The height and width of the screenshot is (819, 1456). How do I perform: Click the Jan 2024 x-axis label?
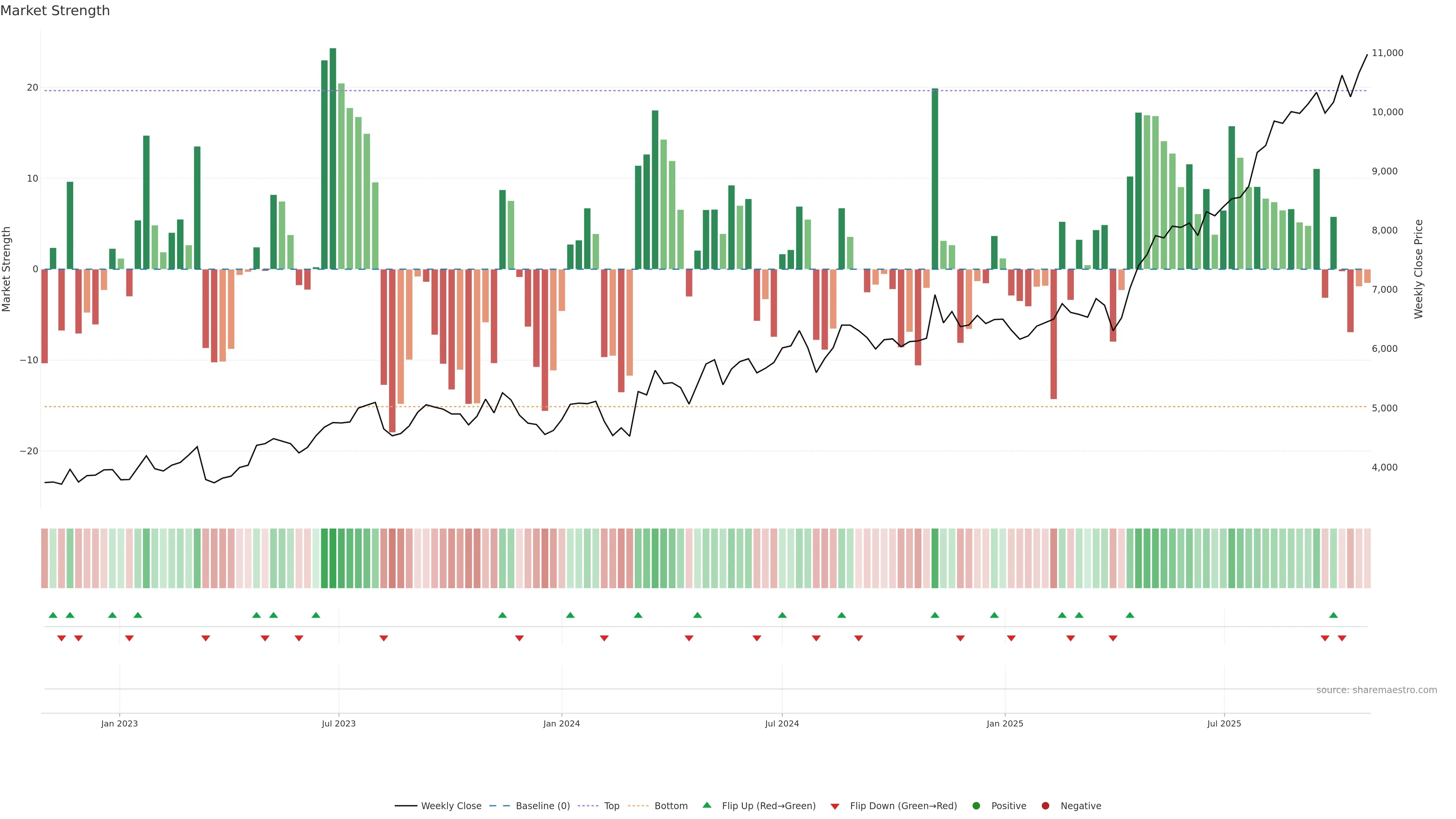[x=561, y=723]
